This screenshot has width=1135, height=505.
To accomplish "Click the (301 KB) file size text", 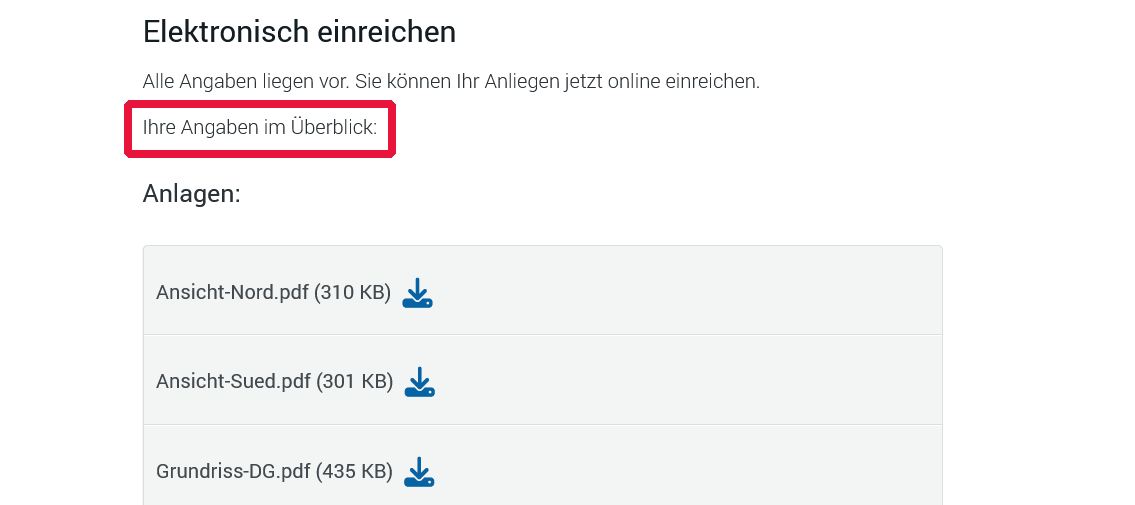I will click(x=355, y=382).
